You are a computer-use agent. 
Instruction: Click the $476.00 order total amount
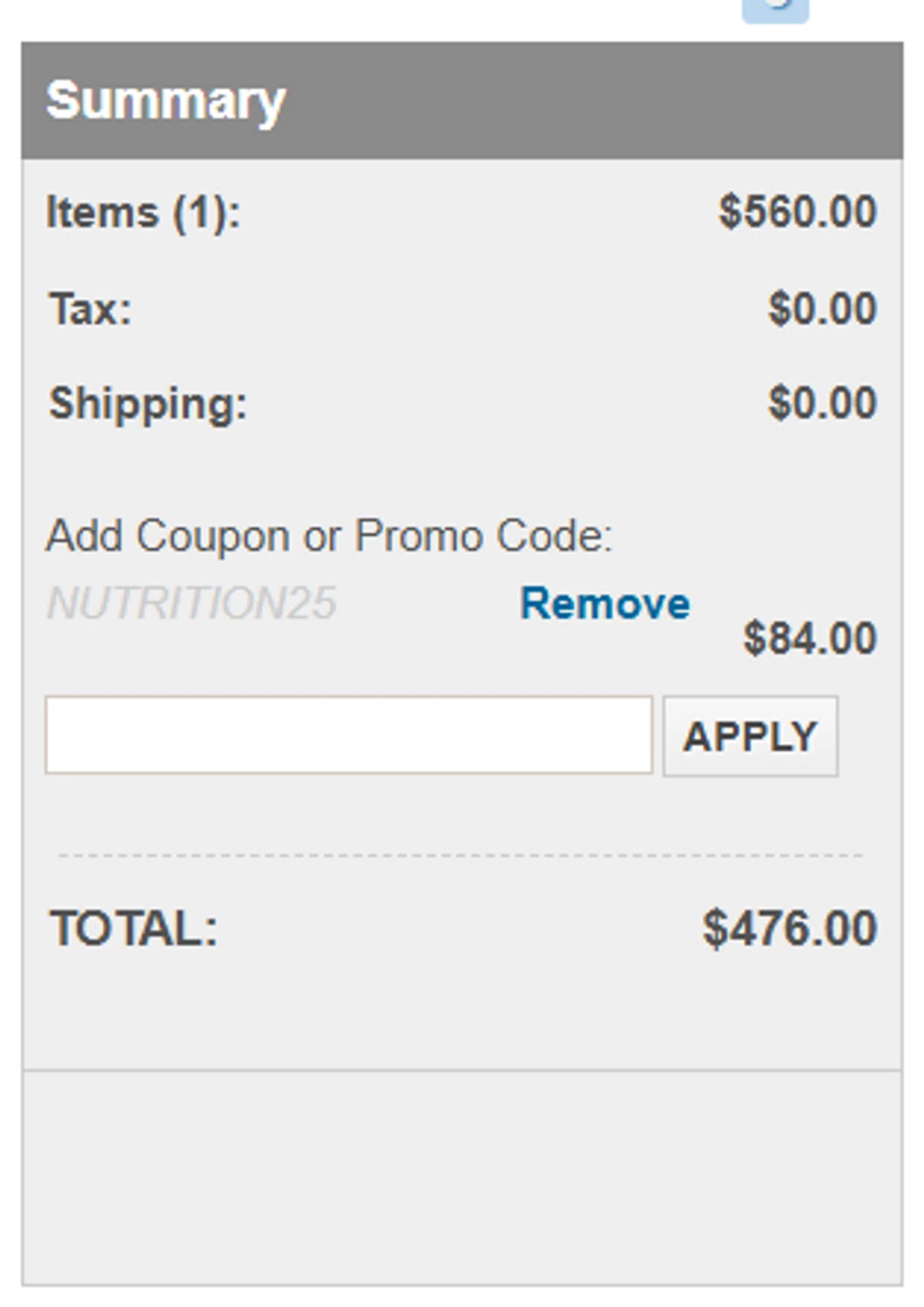[789, 928]
